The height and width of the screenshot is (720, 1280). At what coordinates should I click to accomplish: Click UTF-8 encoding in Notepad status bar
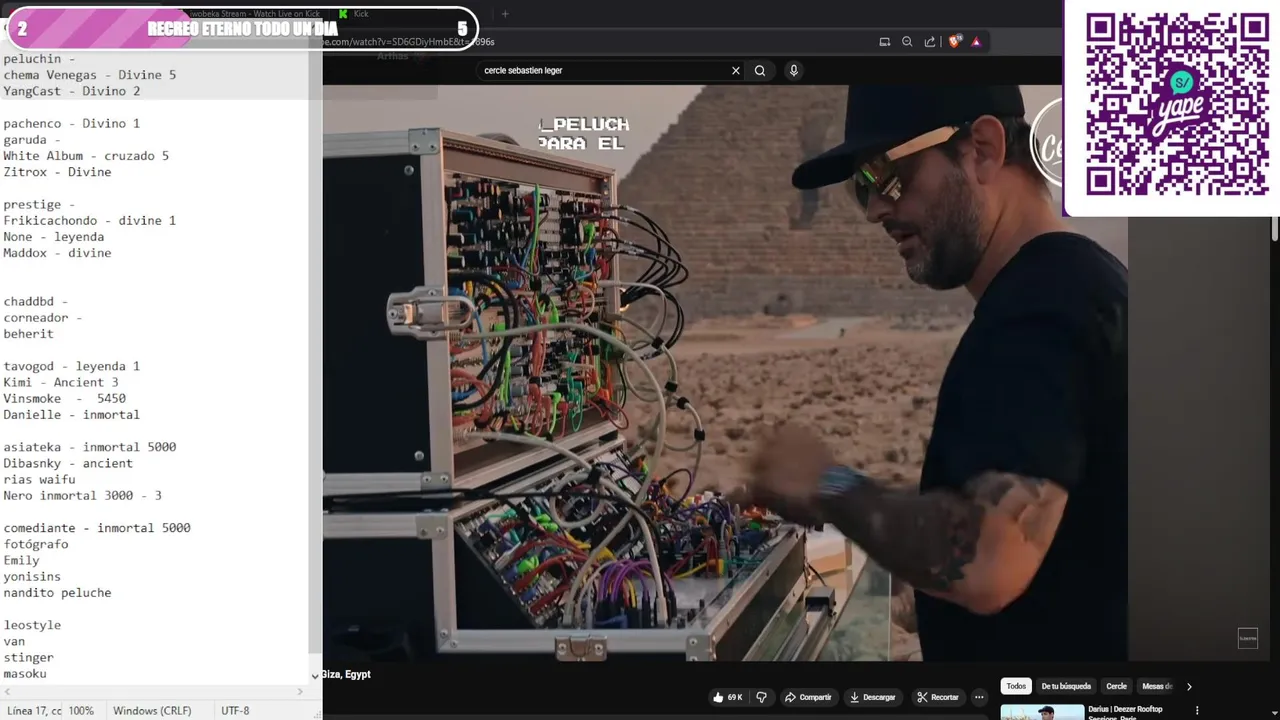(x=235, y=711)
